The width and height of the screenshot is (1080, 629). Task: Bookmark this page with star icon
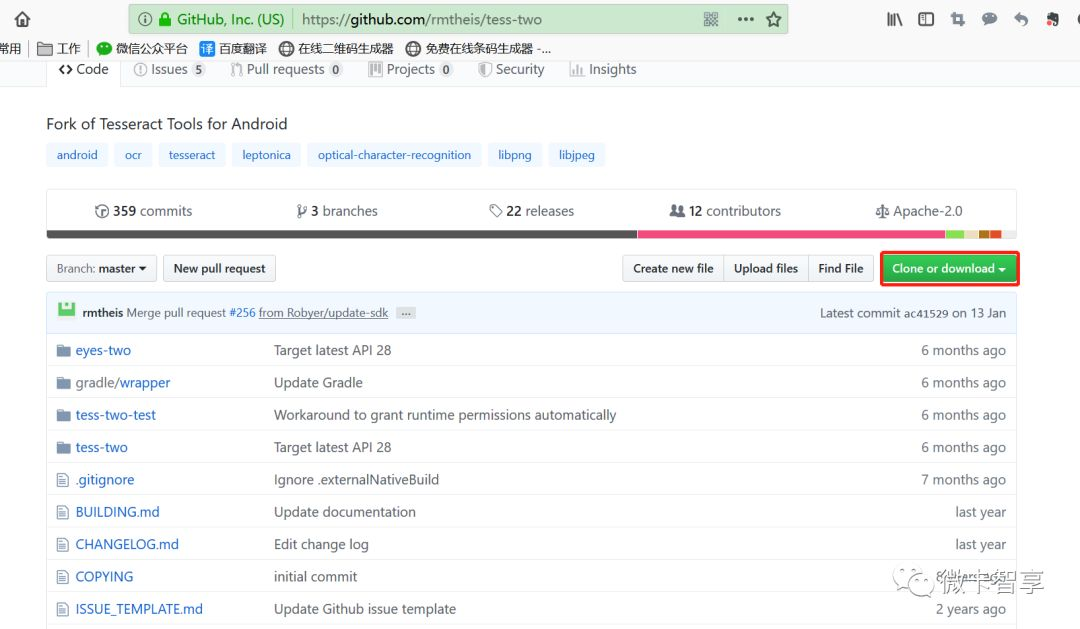tap(773, 19)
